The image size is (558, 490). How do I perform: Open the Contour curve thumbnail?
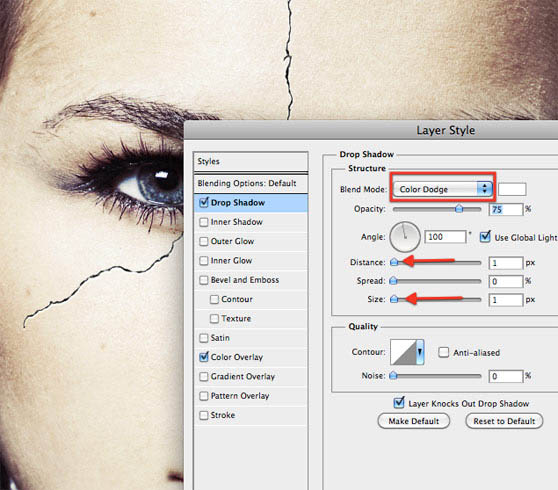(x=403, y=352)
